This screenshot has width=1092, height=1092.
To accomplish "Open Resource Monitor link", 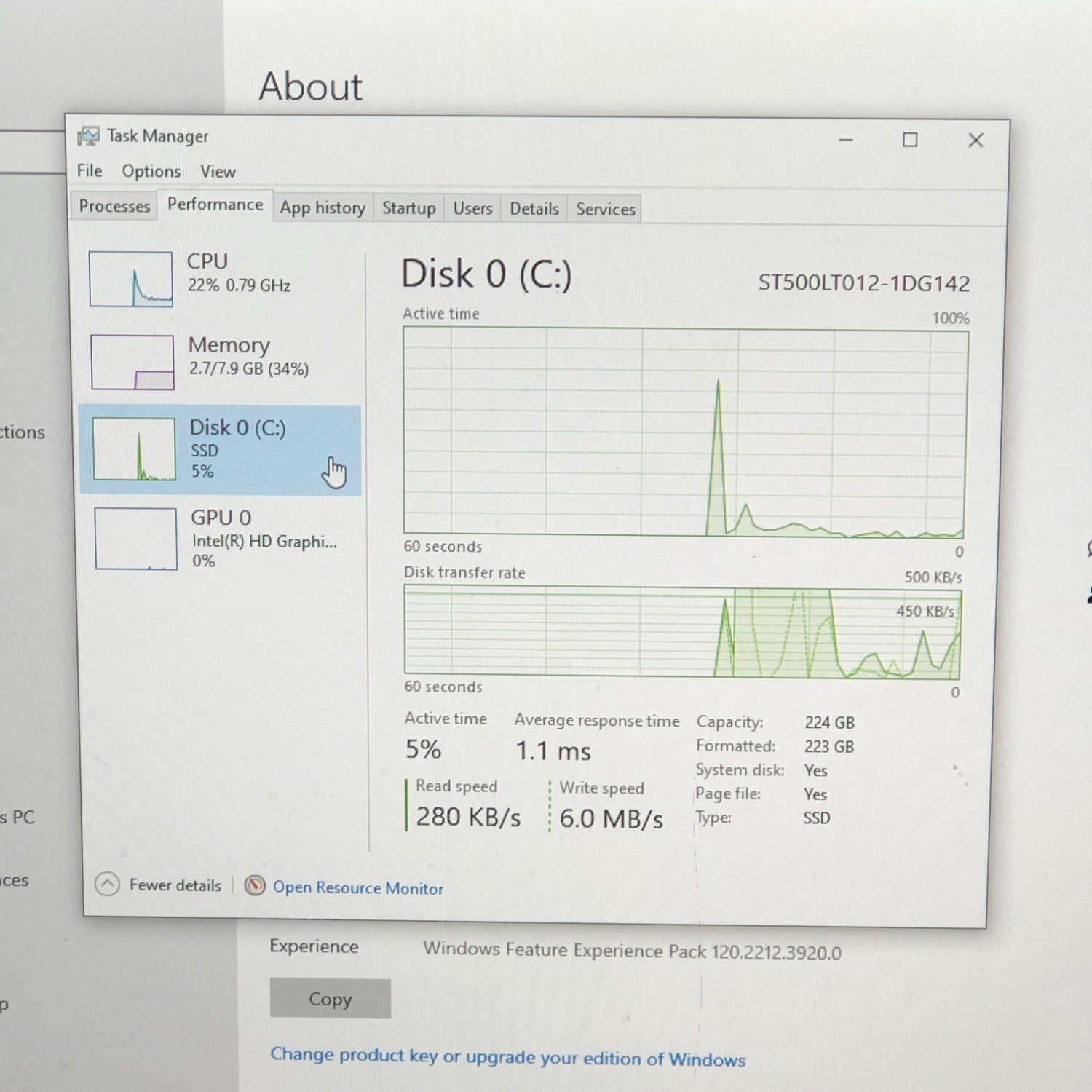I will (x=357, y=887).
